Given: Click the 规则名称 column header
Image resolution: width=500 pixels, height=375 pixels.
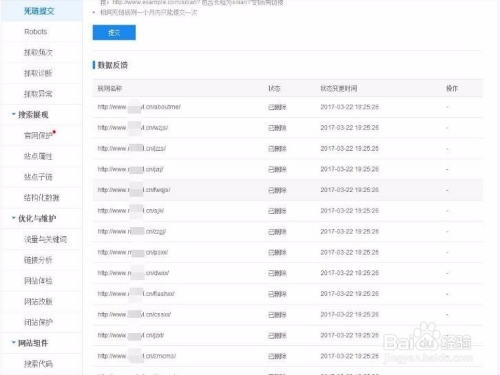Looking at the screenshot, I should pos(110,88).
